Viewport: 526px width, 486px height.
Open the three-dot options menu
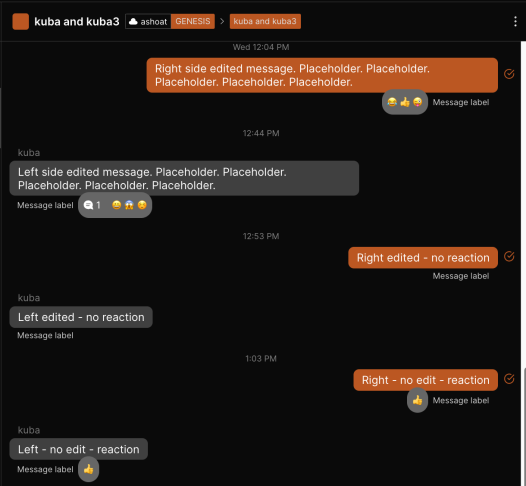pyautogui.click(x=515, y=21)
